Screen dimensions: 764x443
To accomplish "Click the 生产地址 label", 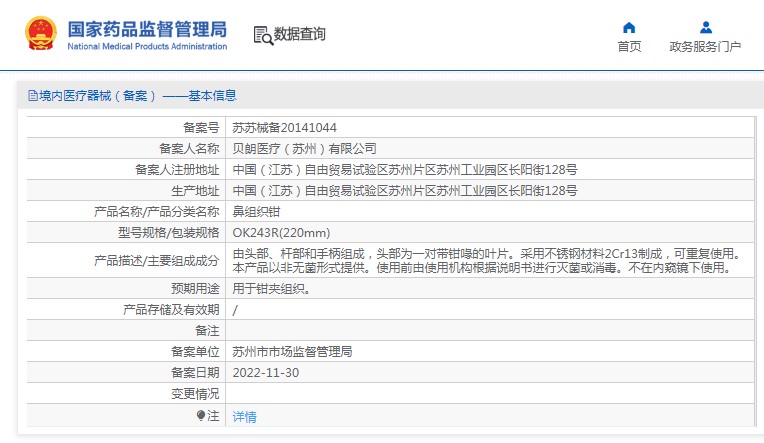I will coord(195,191).
